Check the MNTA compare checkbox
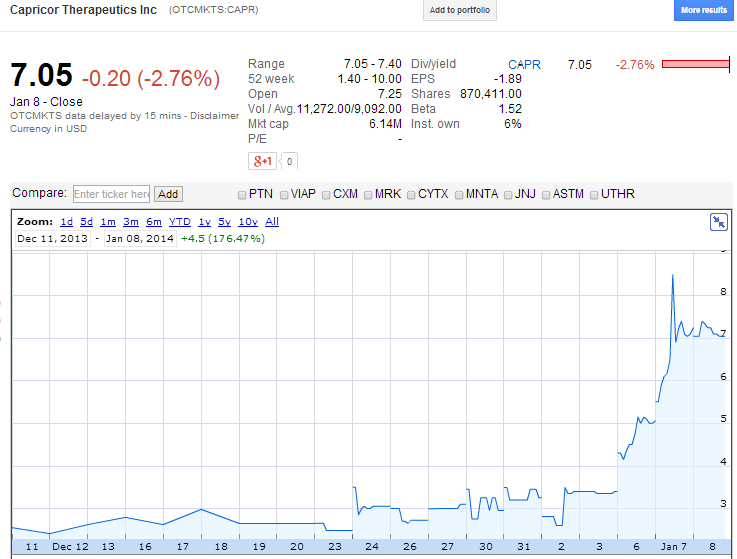 coord(459,195)
